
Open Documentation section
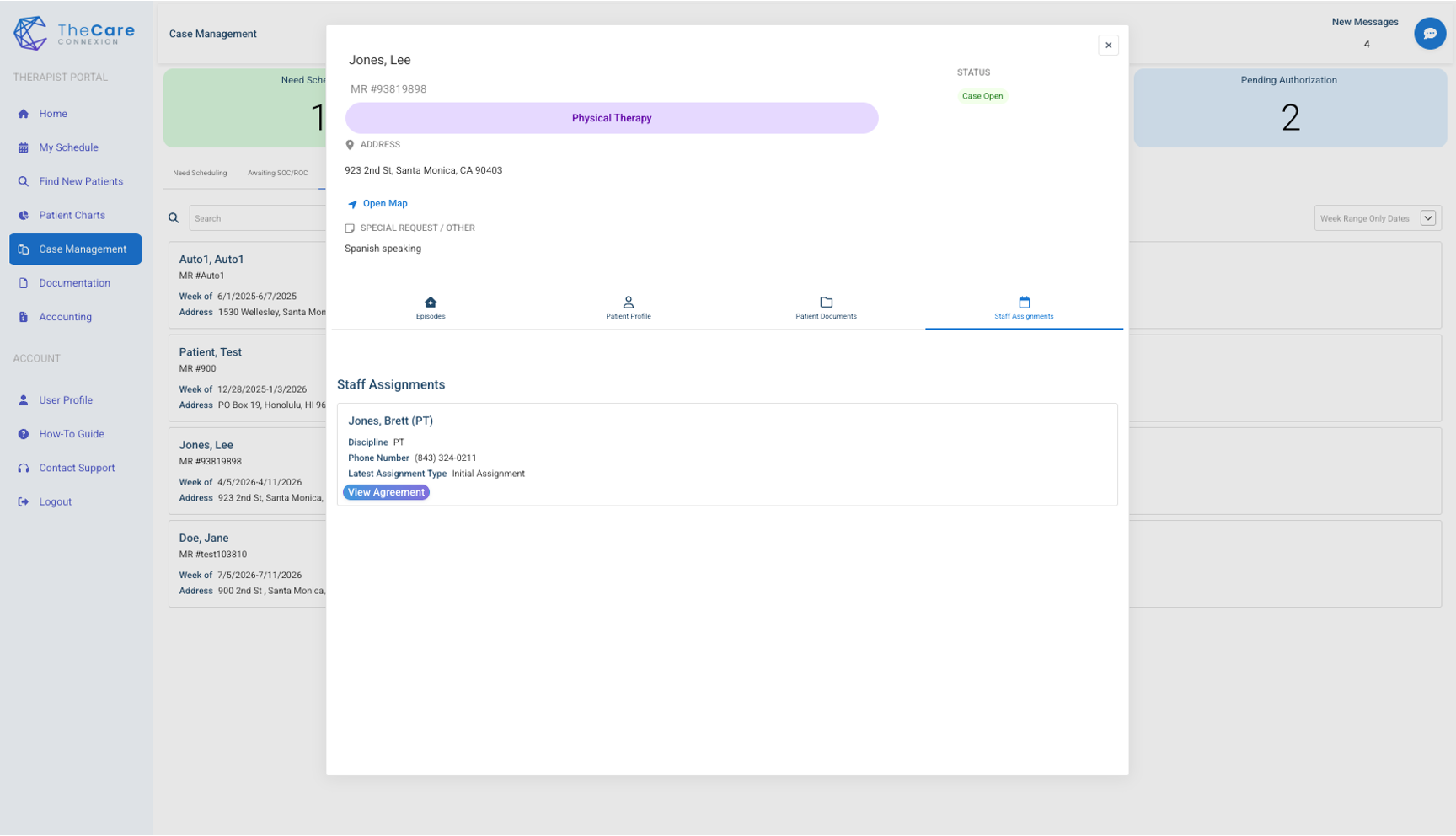(76, 283)
